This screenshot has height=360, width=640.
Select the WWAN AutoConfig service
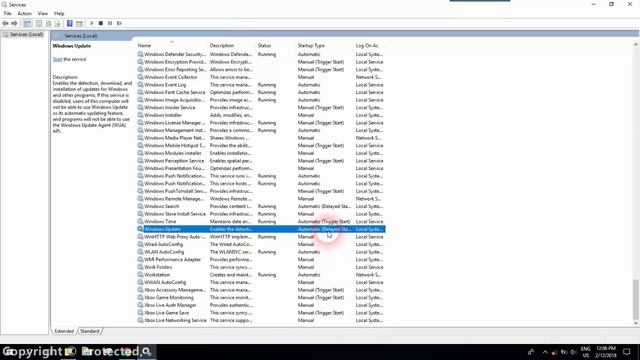click(261, 282)
